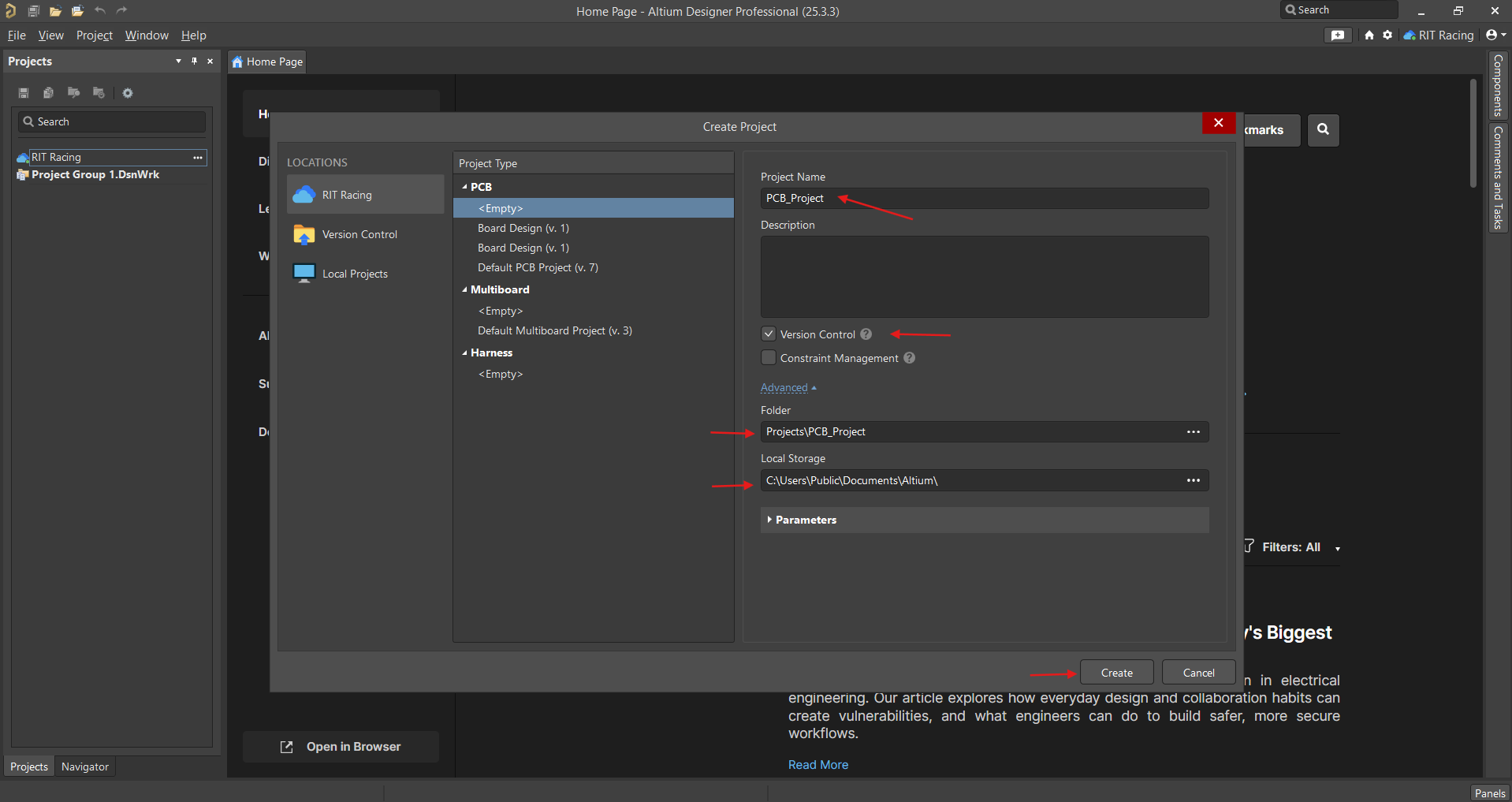Click the Project Name input field
The width and height of the screenshot is (1512, 802).
click(x=985, y=198)
